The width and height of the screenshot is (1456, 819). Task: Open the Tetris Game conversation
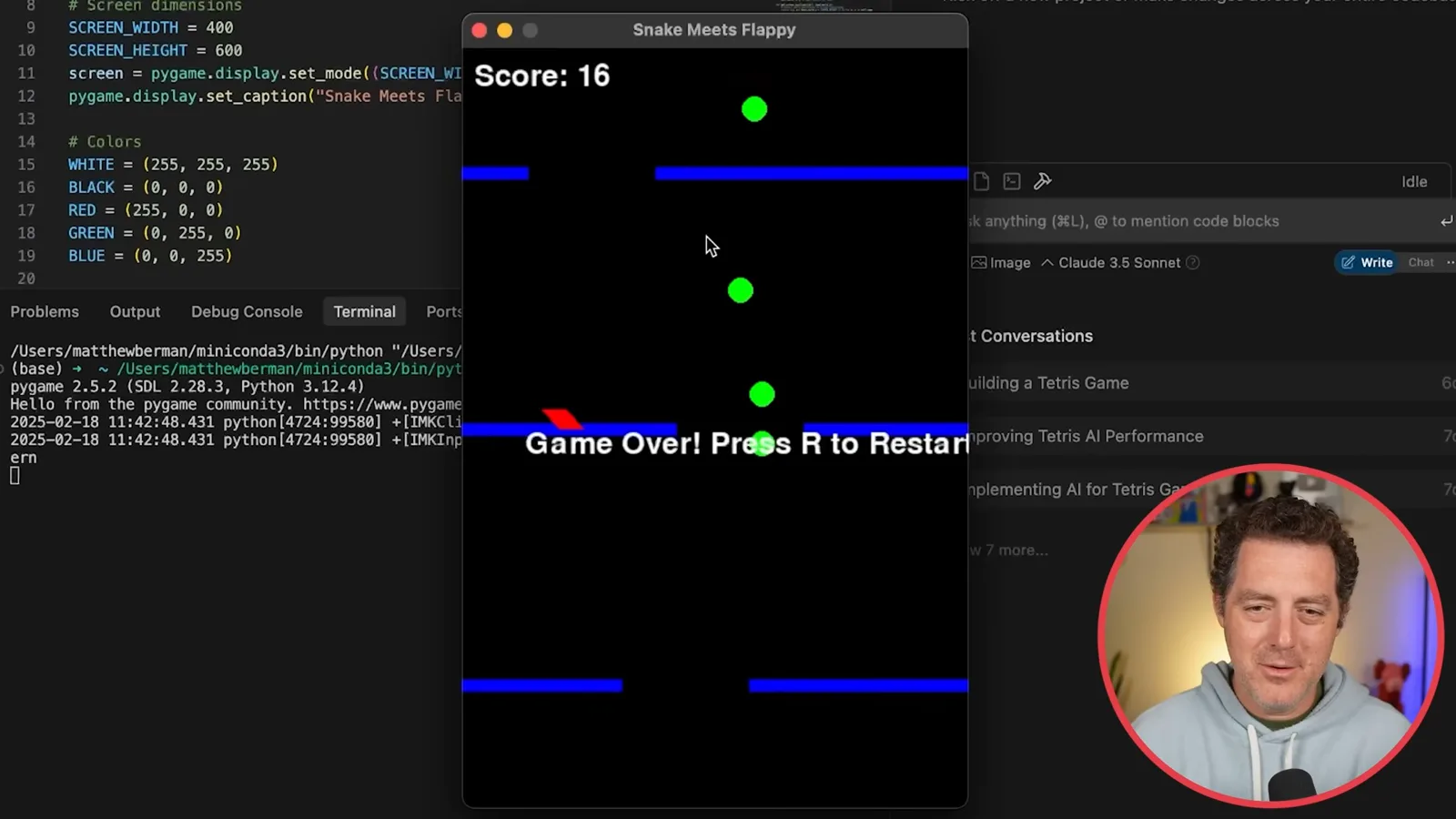coord(1210,383)
